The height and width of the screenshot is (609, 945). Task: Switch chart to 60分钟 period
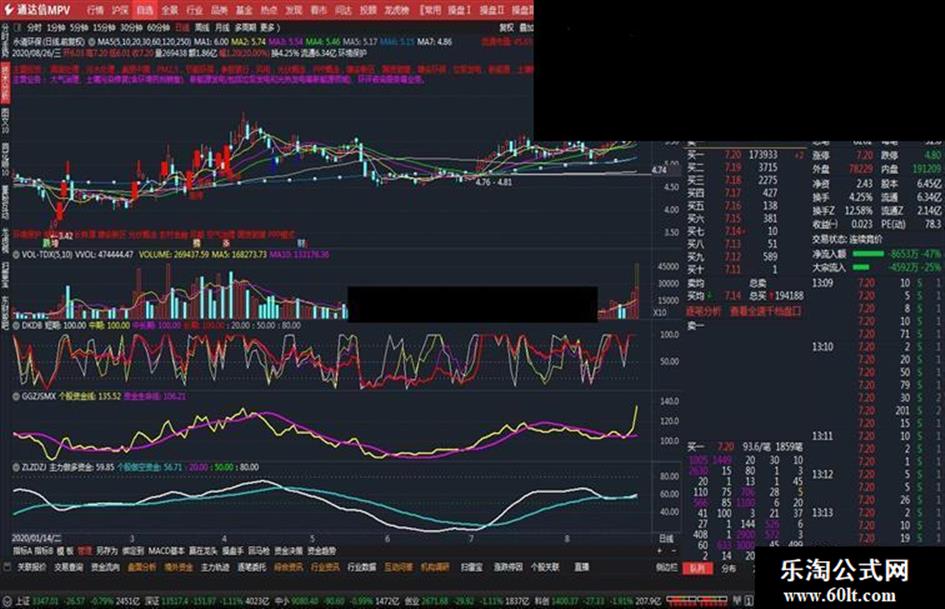[158, 28]
